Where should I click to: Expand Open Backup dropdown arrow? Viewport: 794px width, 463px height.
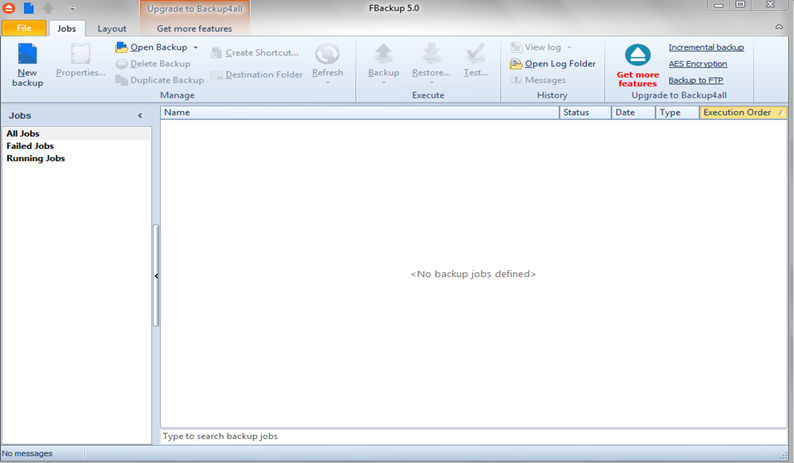195,48
